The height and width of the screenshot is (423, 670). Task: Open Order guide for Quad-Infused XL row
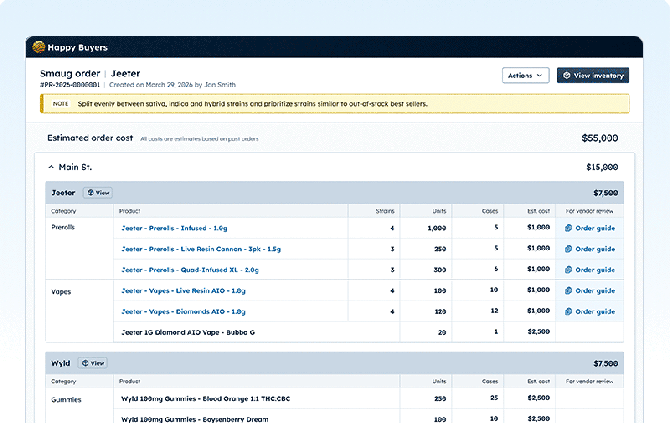[x=590, y=270]
